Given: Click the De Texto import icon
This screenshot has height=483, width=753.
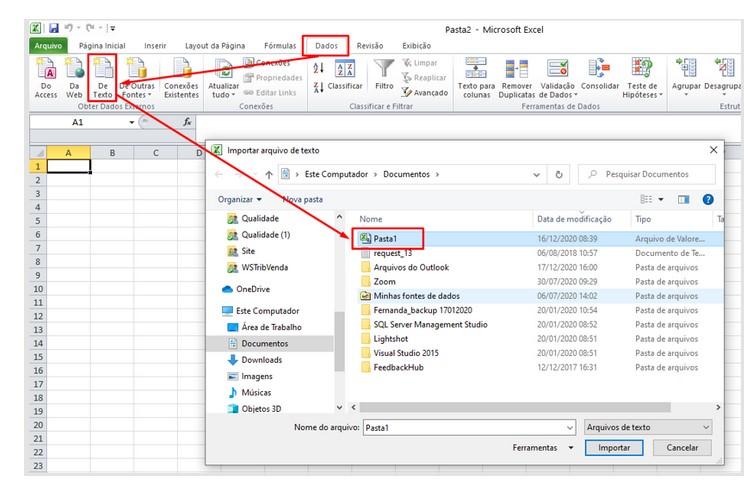Looking at the screenshot, I should tap(102, 78).
